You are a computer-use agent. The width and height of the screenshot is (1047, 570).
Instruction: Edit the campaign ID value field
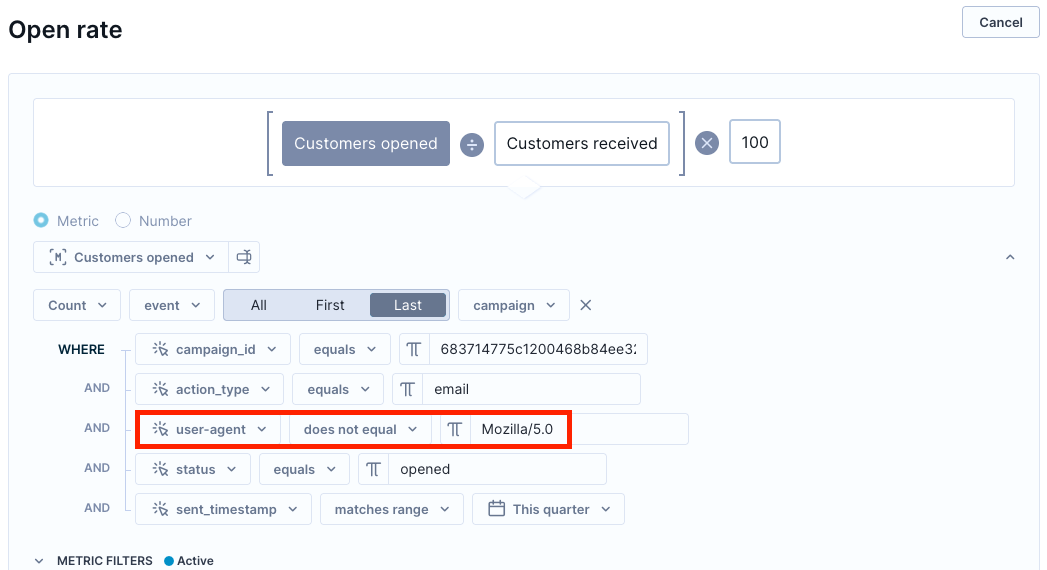(538, 349)
